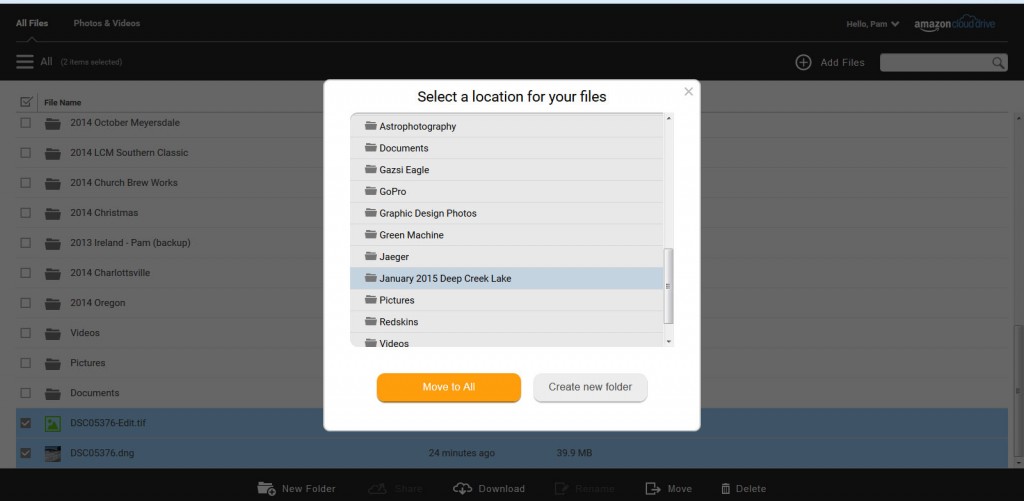Switch to the All Files tab
This screenshot has width=1024, height=501.
(32, 23)
